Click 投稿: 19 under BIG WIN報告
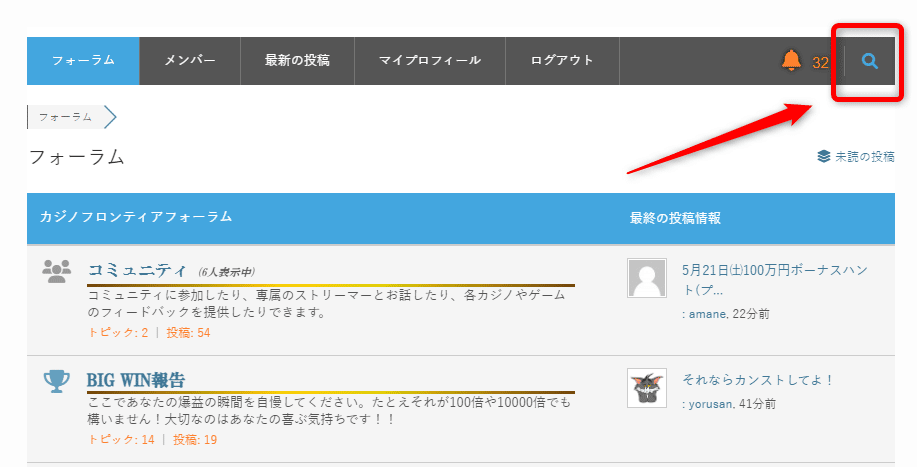The width and height of the screenshot is (917, 467). click(x=195, y=440)
